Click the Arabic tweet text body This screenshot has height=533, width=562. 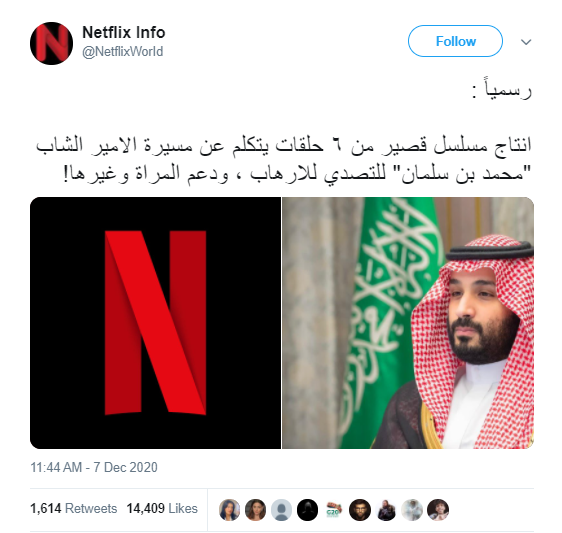point(283,134)
